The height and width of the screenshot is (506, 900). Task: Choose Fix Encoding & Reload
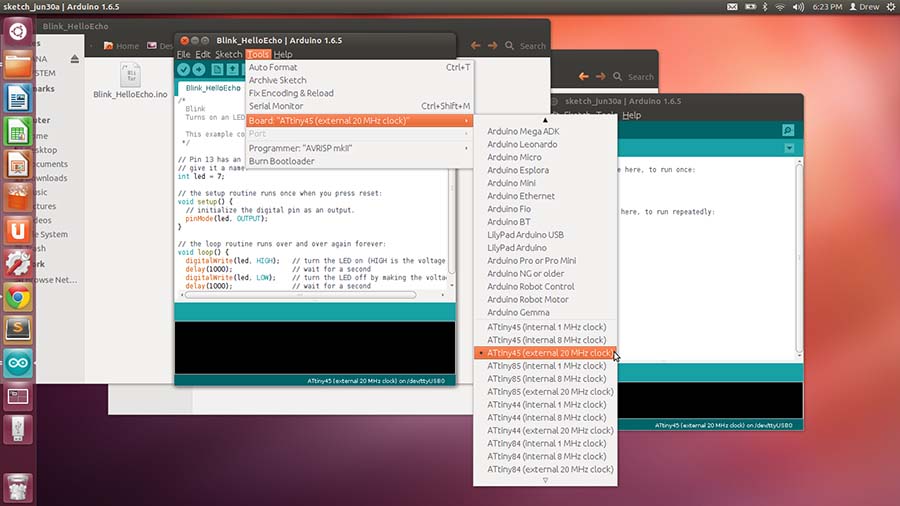click(359, 93)
